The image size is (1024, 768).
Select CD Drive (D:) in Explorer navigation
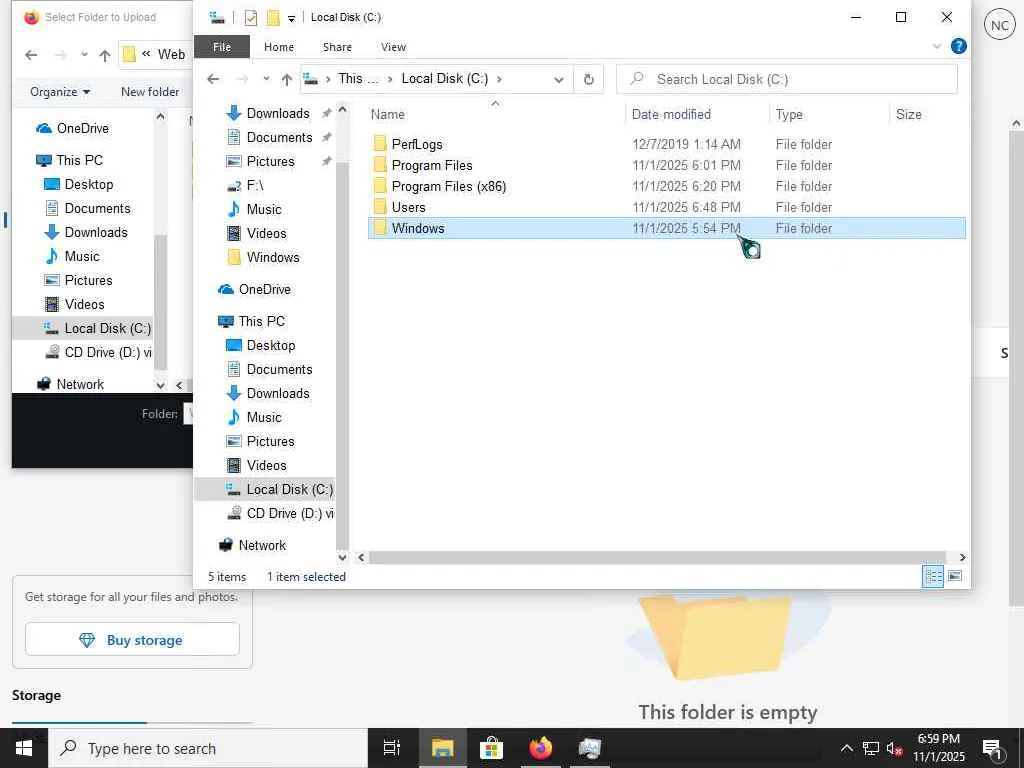(x=280, y=513)
